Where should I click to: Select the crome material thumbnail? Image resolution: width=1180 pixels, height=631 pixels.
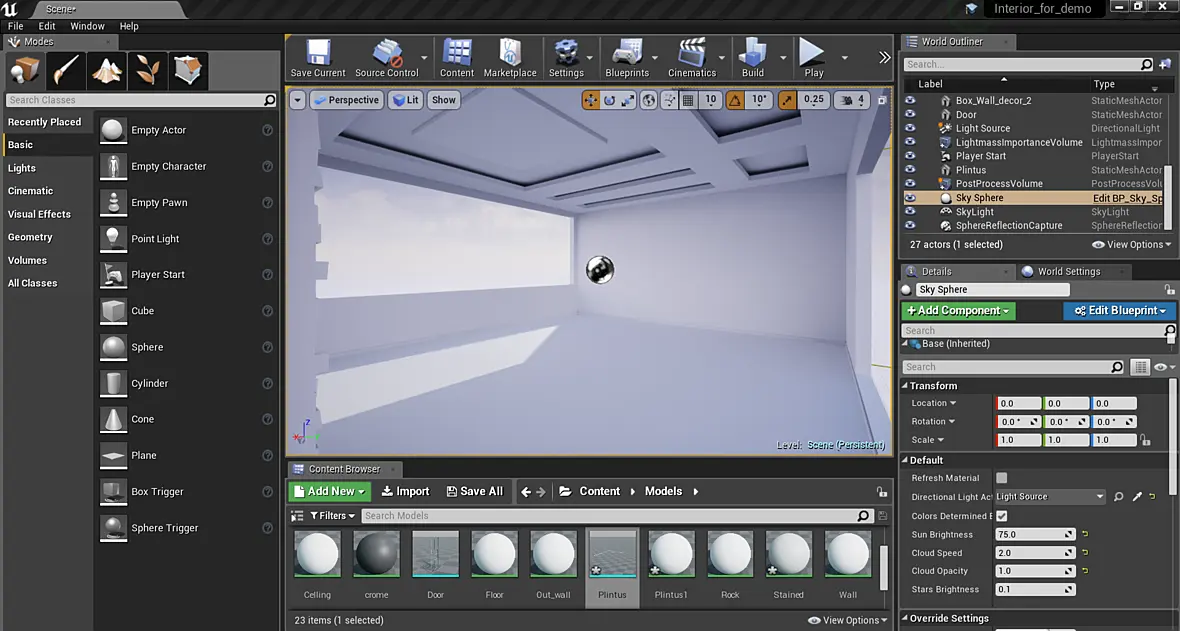(376, 554)
